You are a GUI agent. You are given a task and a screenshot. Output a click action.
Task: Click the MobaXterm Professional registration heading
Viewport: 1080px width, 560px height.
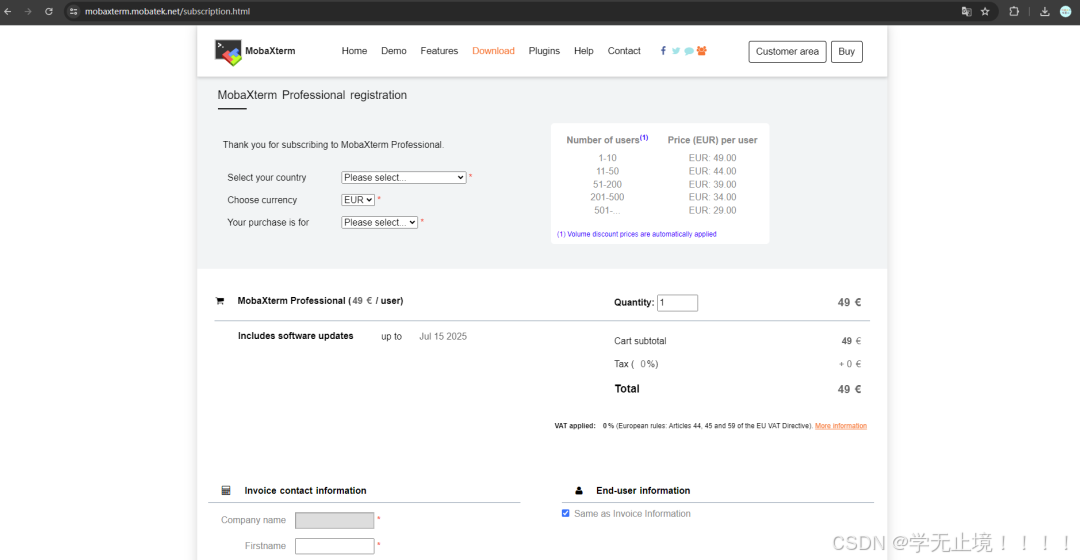[x=312, y=95]
